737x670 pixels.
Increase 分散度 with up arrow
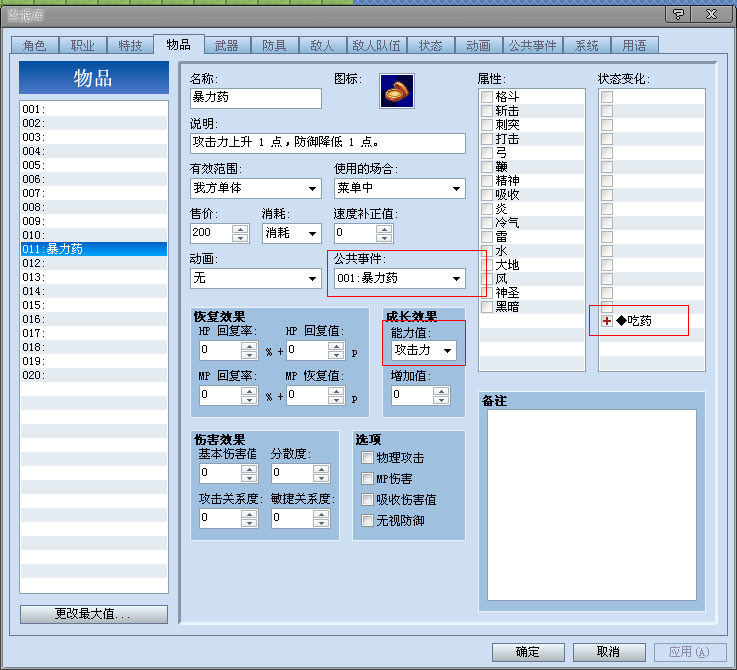click(321, 469)
